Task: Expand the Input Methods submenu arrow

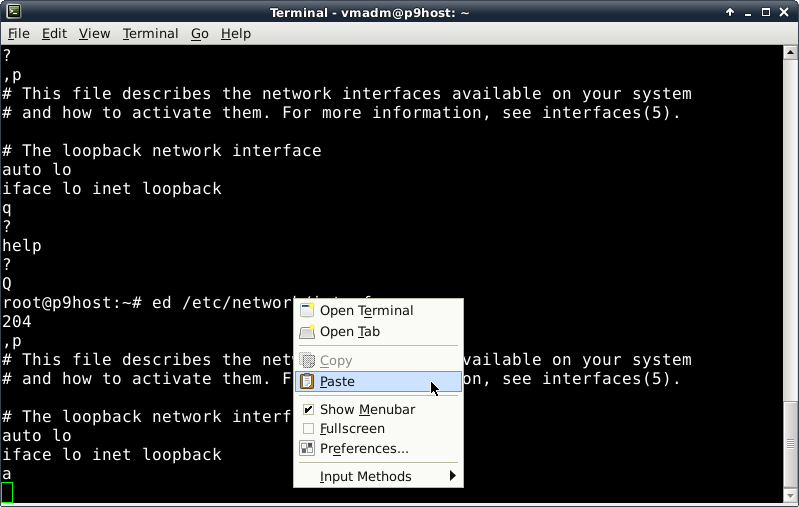Action: 453,476
